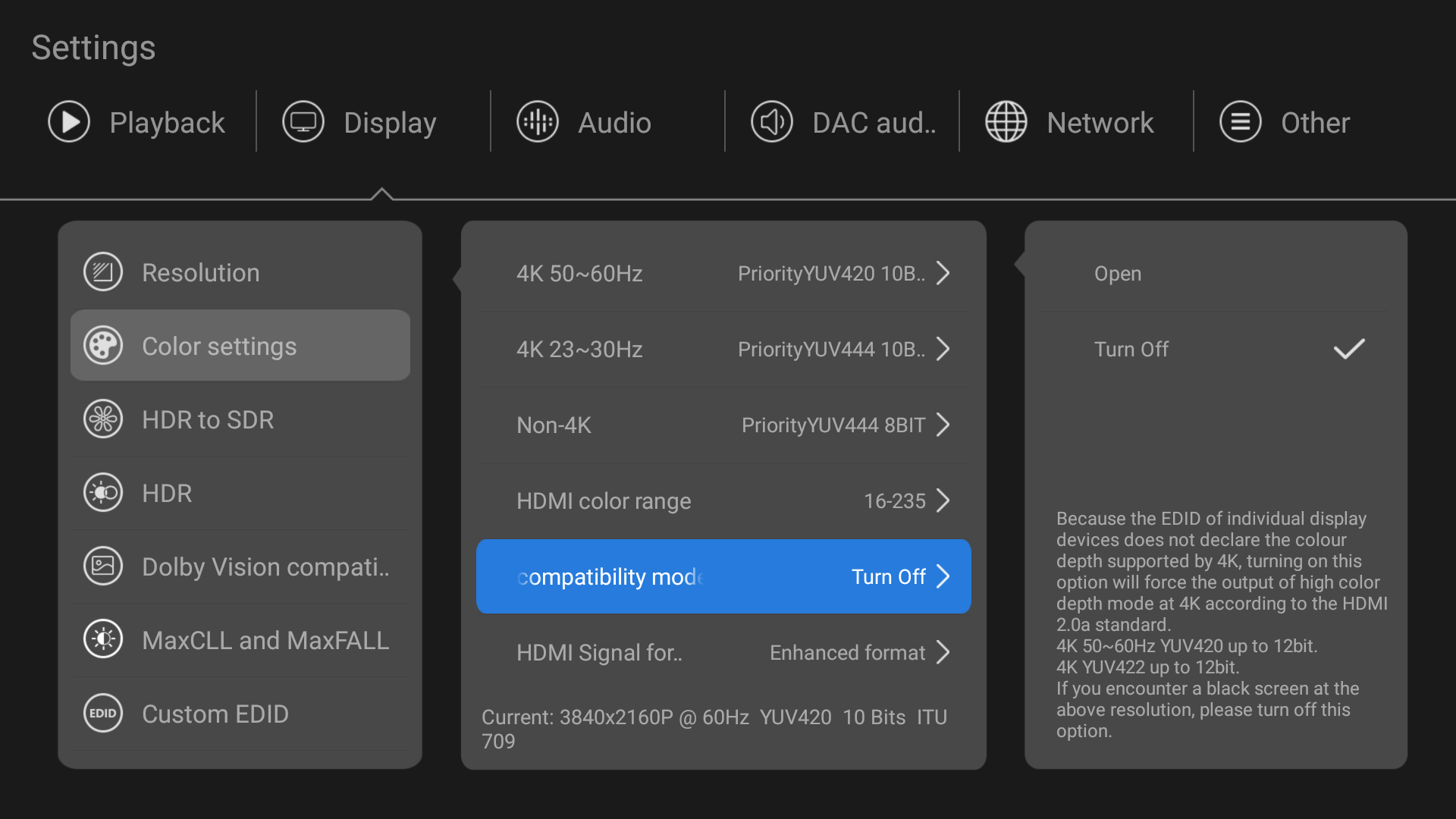Screen dimensions: 1456x819
Task: Open Dolby Vision compati.. settings
Action: click(x=240, y=566)
